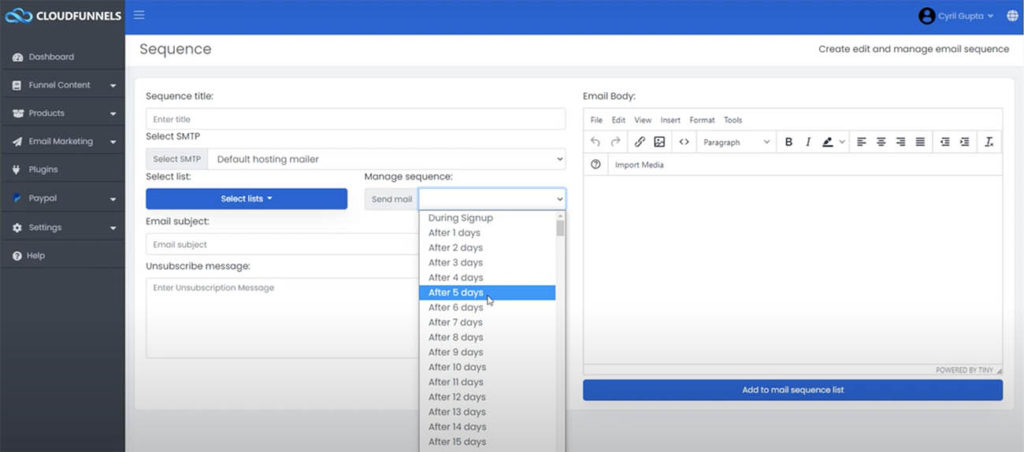Select After 3 days option
The height and width of the screenshot is (452, 1024).
pyautogui.click(x=487, y=263)
